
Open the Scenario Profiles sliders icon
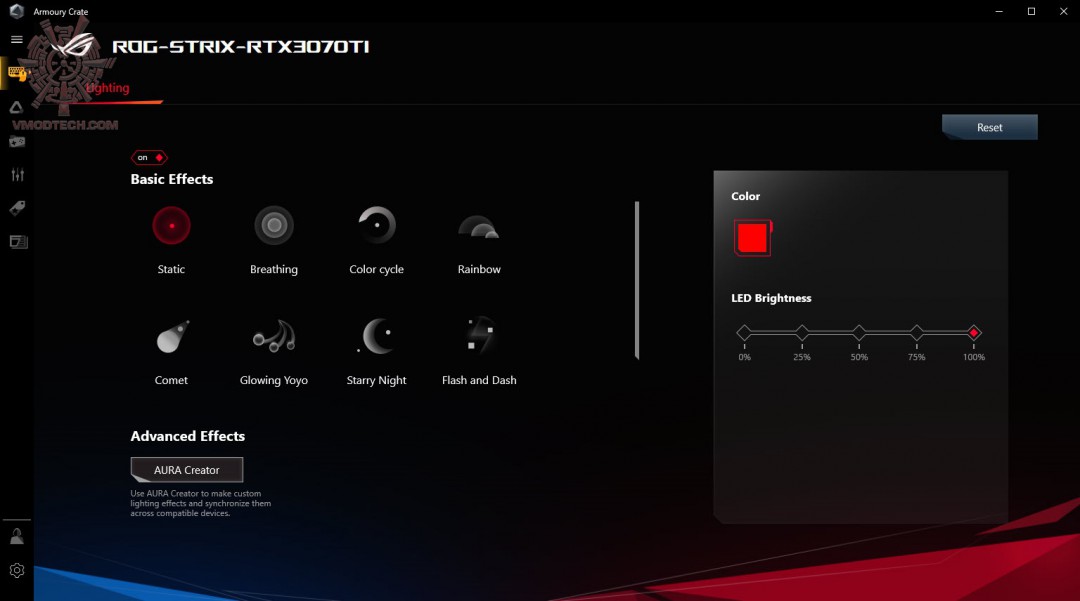[x=17, y=175]
